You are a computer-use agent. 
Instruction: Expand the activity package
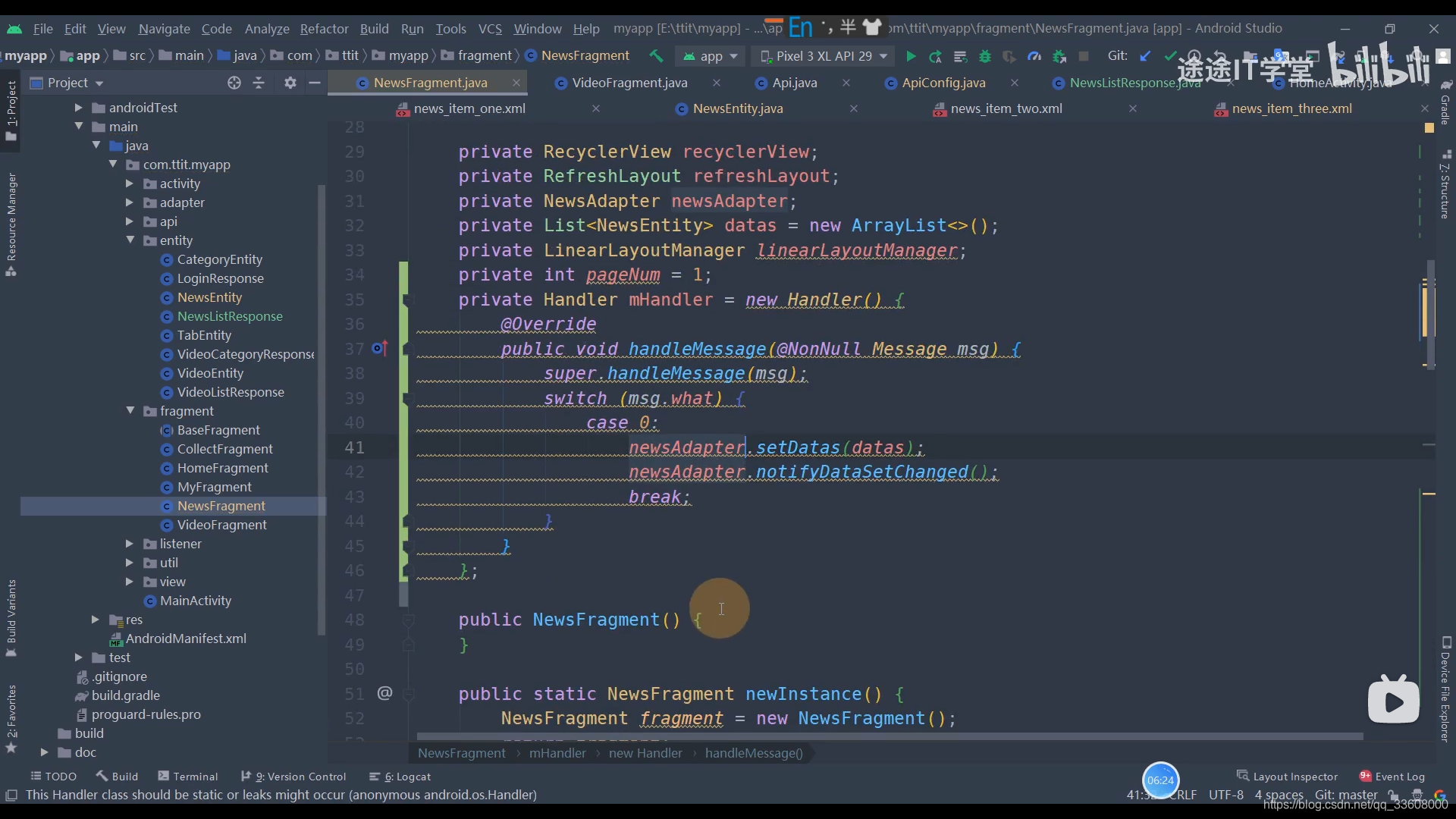[129, 184]
